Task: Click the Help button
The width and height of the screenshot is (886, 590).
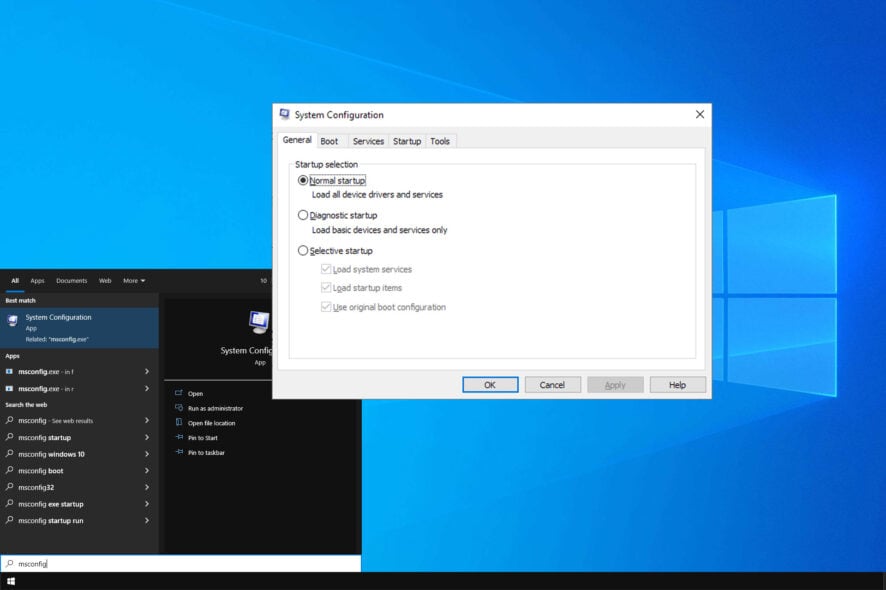Action: (x=677, y=384)
